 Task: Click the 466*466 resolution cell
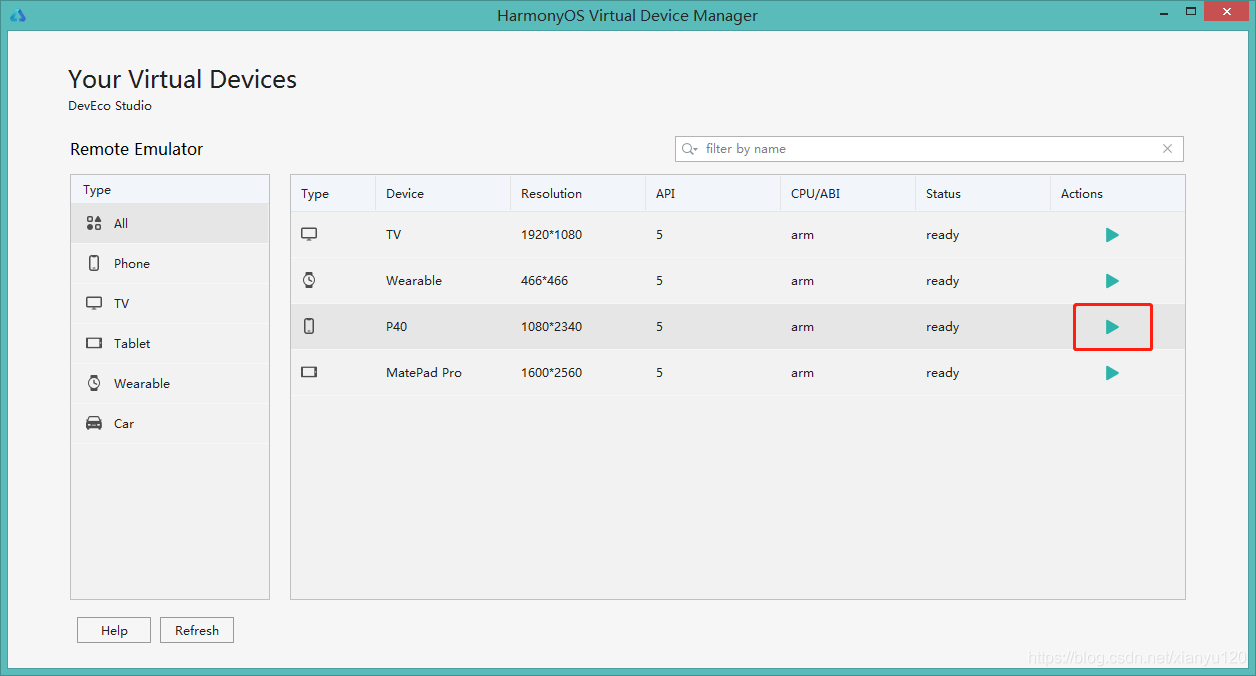pyautogui.click(x=544, y=281)
